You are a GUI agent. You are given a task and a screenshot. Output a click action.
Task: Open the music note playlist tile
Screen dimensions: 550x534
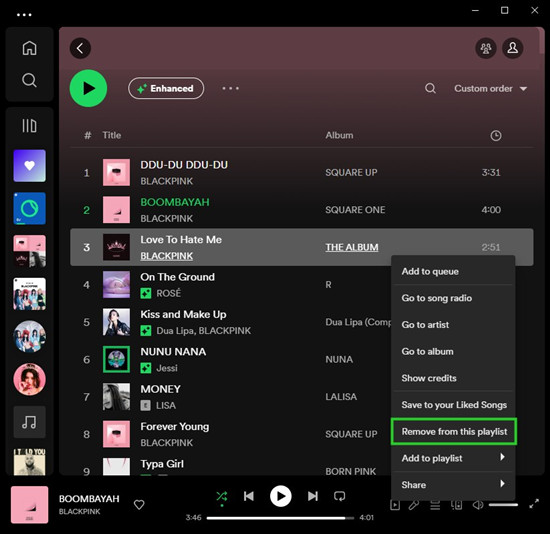pos(29,422)
